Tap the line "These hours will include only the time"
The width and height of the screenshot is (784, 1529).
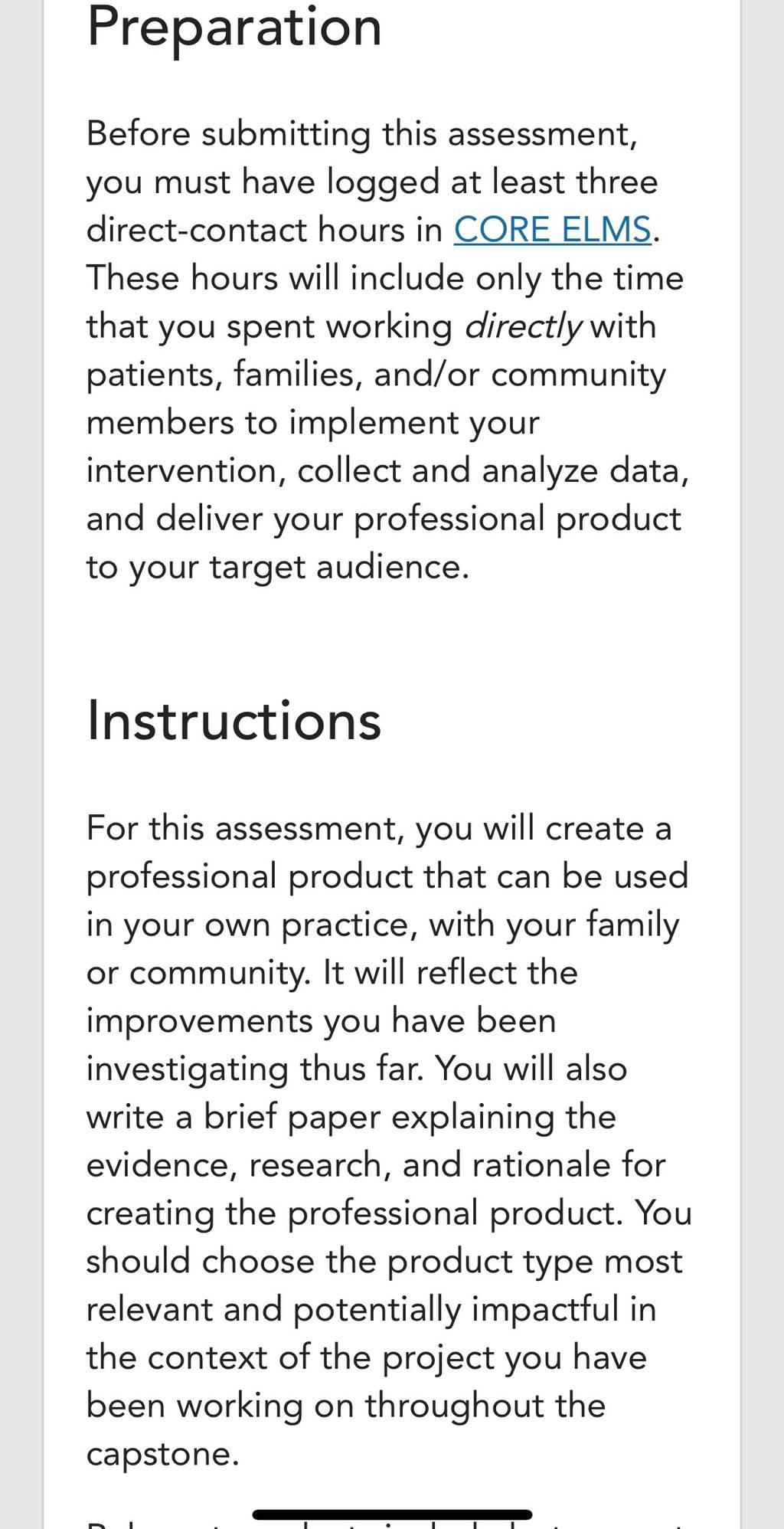click(x=384, y=278)
